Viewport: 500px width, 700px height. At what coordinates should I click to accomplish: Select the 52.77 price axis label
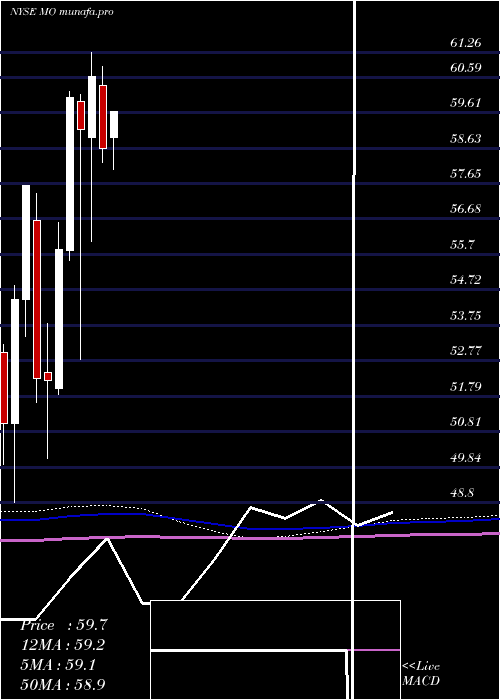click(x=466, y=350)
